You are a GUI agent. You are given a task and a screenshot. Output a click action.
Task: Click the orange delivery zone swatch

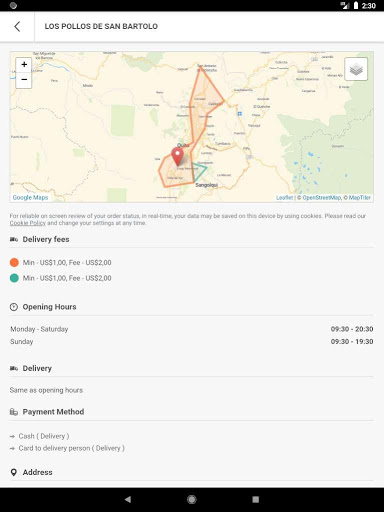click(x=14, y=262)
